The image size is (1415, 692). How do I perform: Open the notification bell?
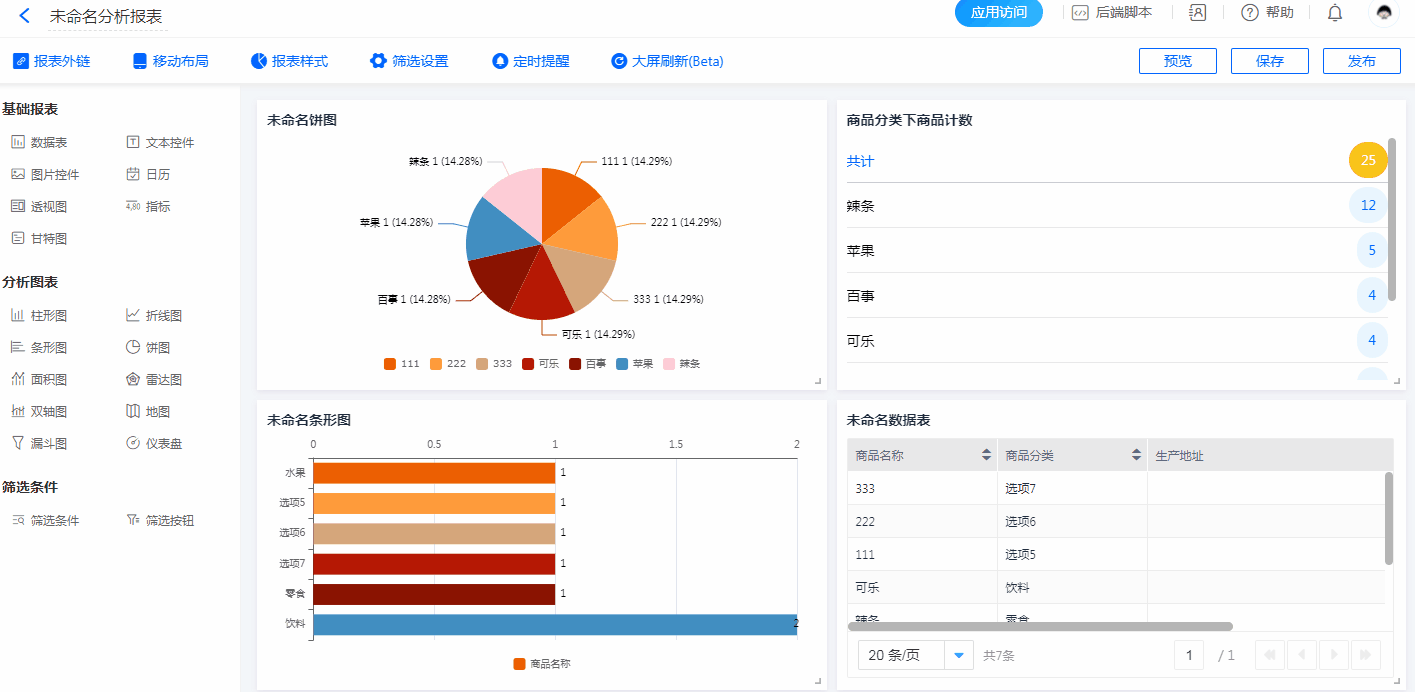1335,13
